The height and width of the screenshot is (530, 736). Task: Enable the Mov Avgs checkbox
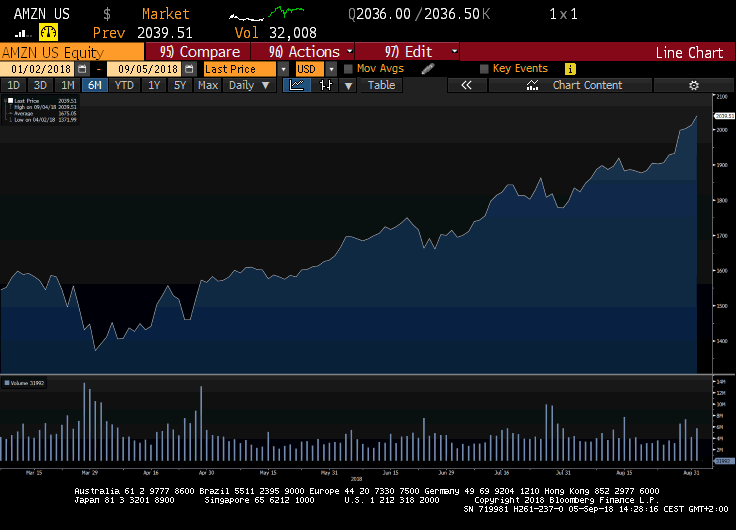348,69
